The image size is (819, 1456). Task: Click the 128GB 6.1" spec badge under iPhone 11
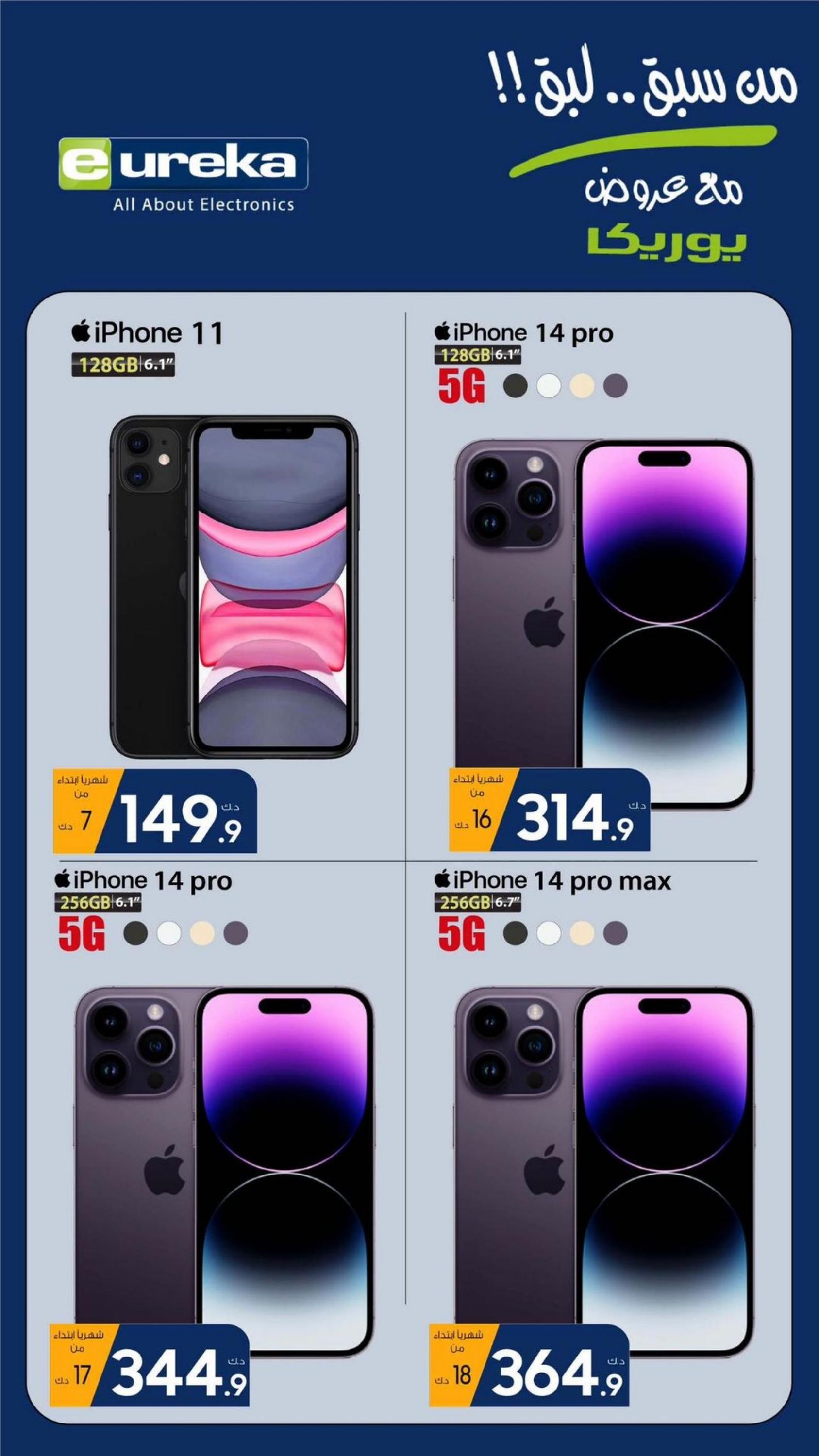[123, 365]
